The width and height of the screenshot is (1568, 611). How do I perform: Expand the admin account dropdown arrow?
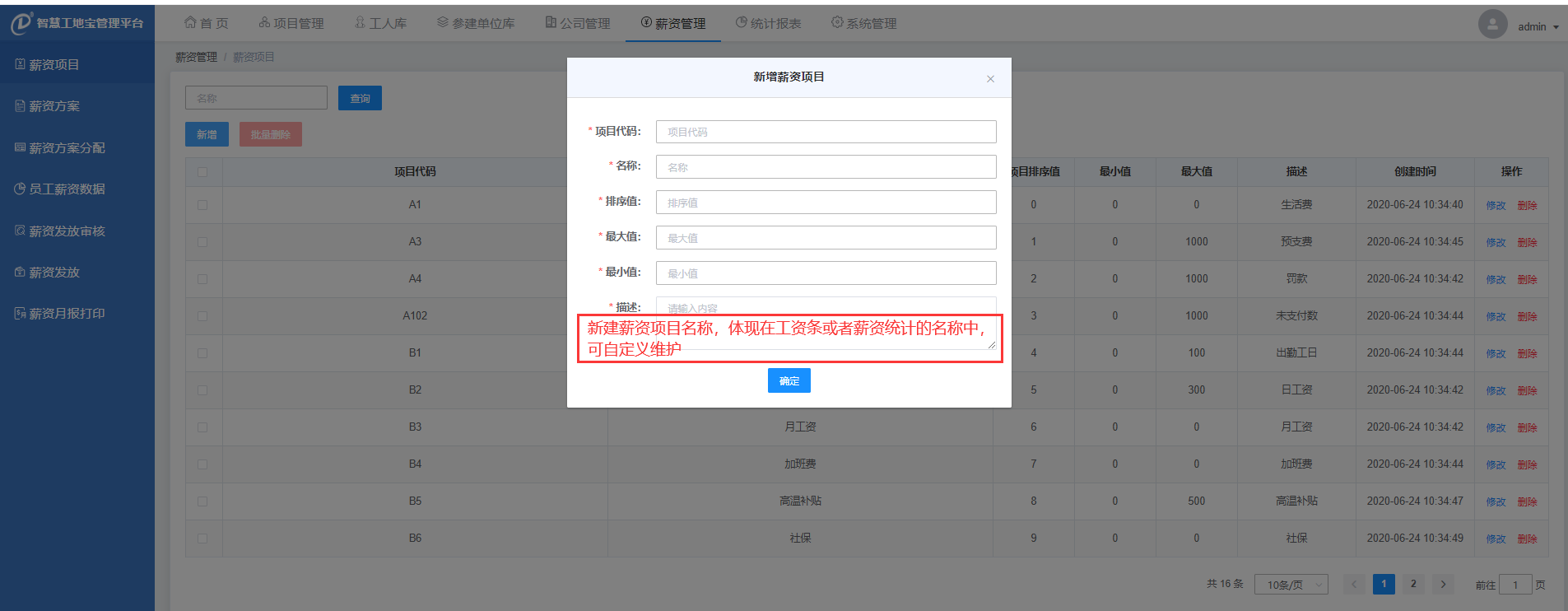pos(1556,27)
